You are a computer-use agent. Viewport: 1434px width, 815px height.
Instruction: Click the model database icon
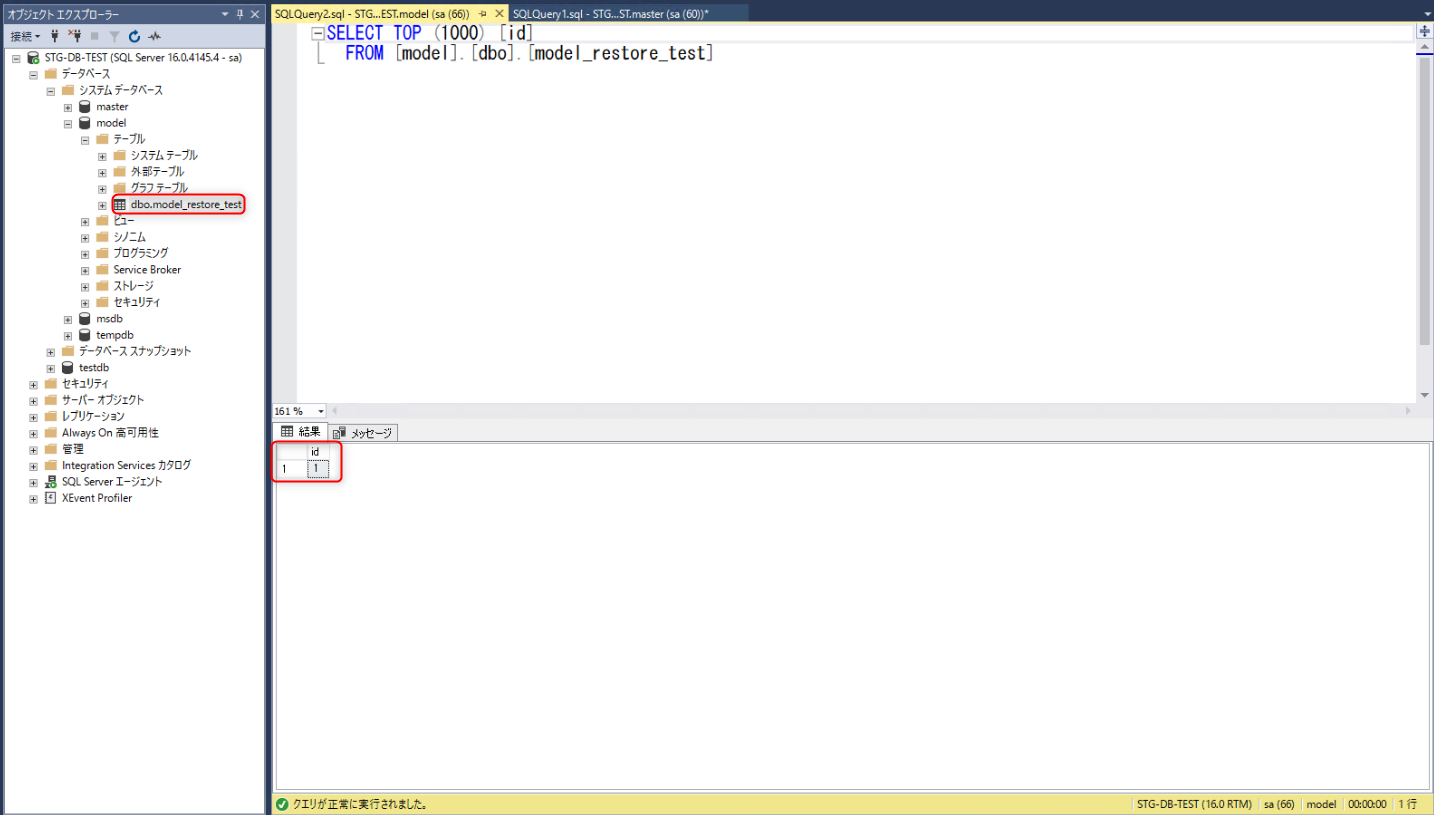[x=84, y=122]
